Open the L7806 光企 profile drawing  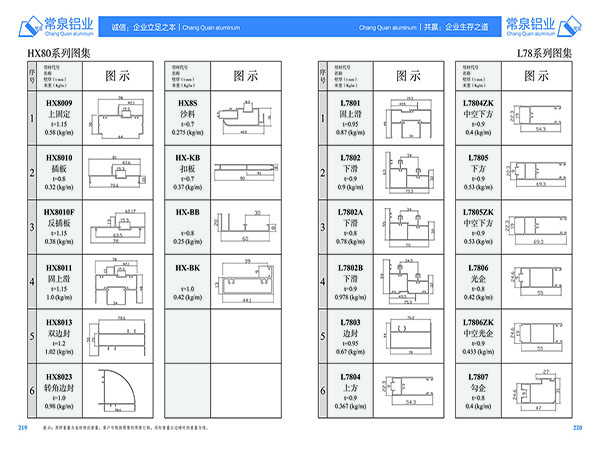pos(538,281)
